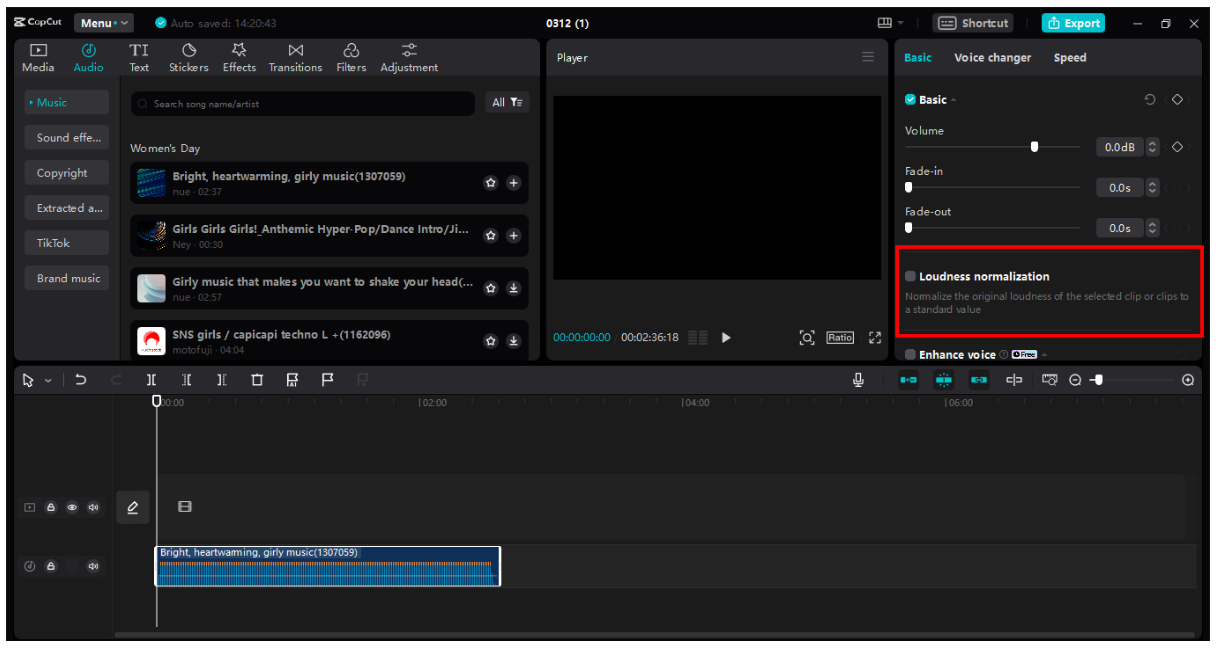Zoom in the timeline with plus icon

point(1188,380)
